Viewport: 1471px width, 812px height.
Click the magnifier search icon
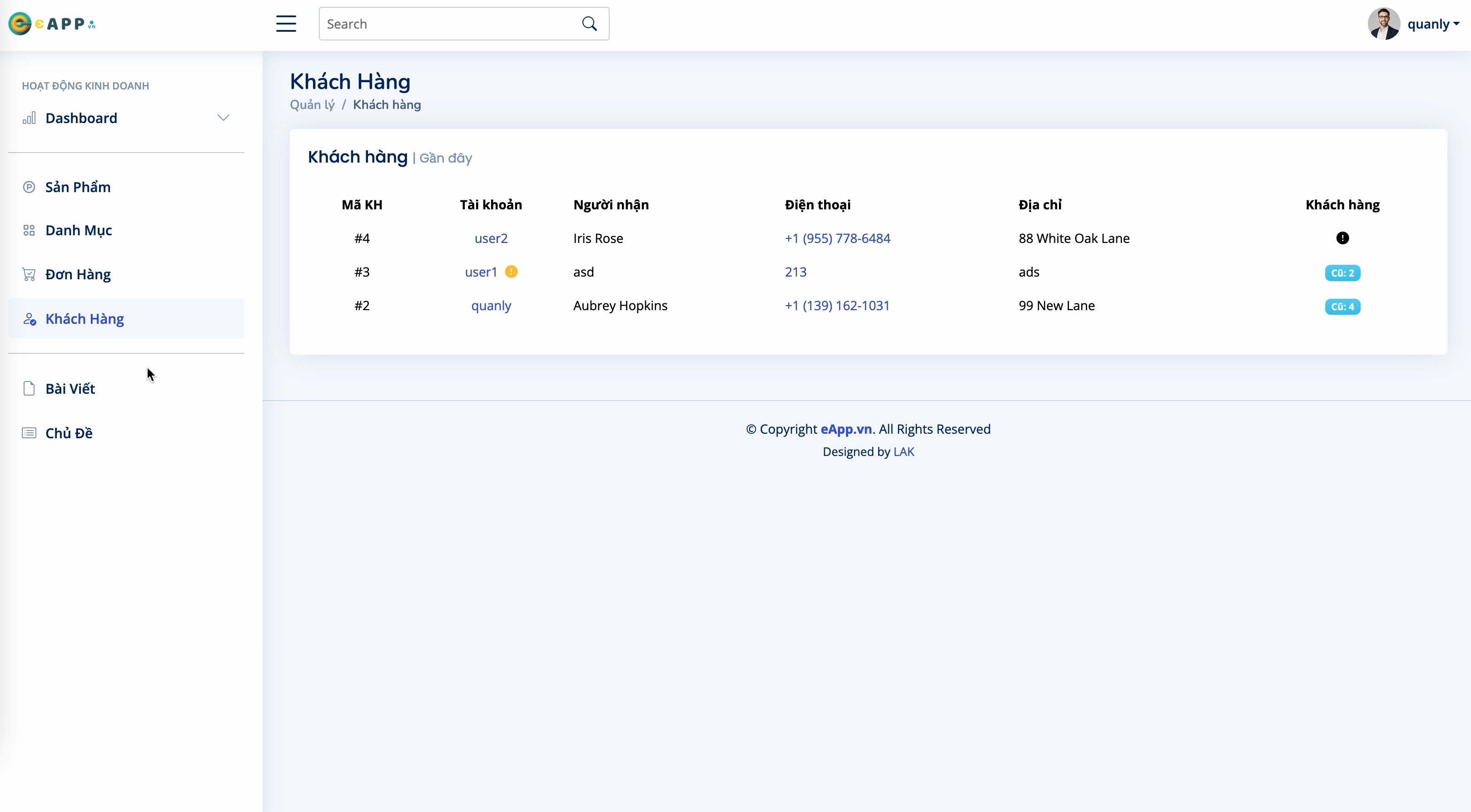pyautogui.click(x=589, y=24)
